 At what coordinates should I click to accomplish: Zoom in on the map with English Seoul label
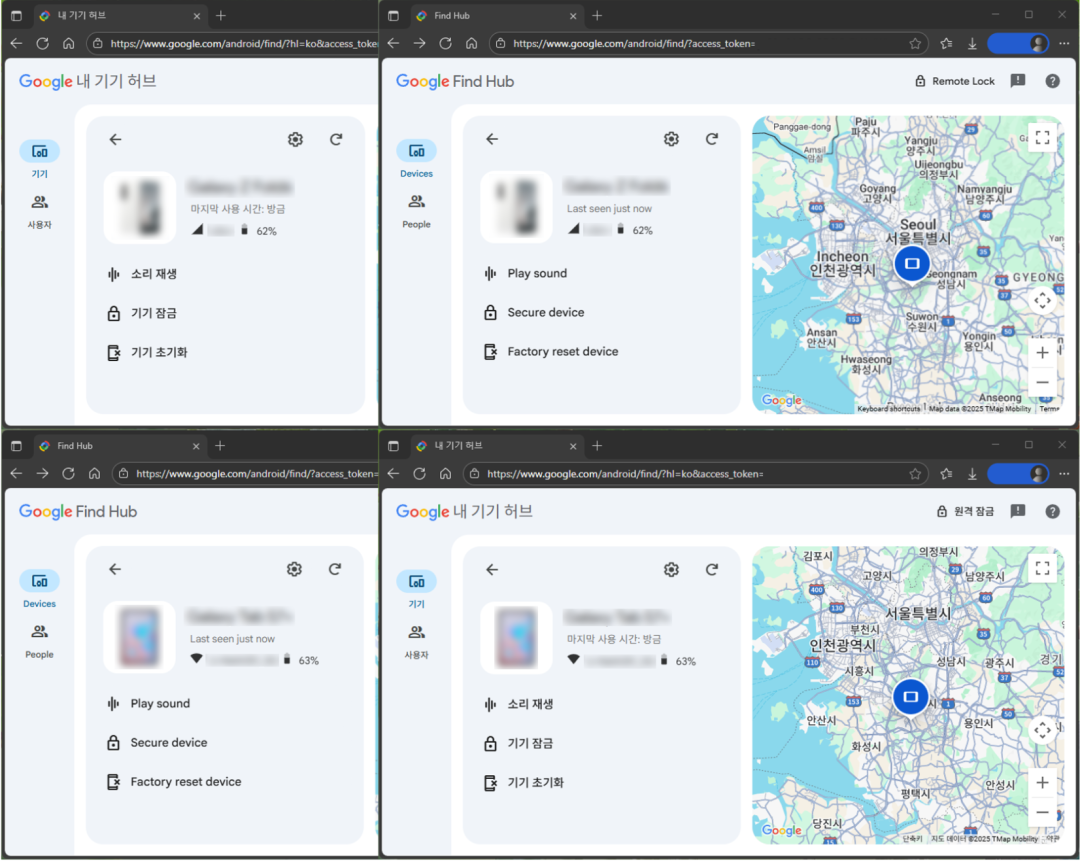point(1042,352)
